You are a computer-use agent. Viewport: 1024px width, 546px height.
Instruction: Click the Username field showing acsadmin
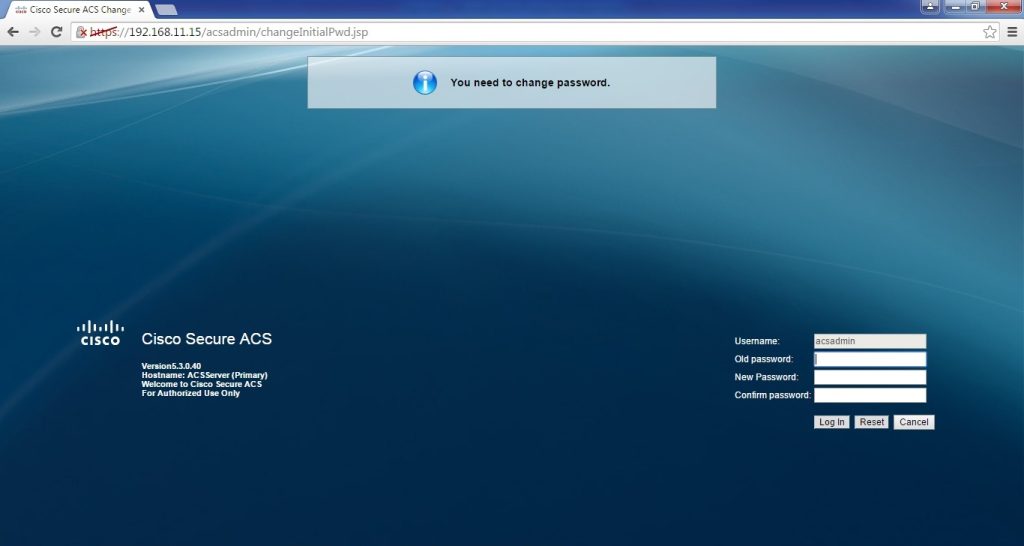[x=869, y=341]
